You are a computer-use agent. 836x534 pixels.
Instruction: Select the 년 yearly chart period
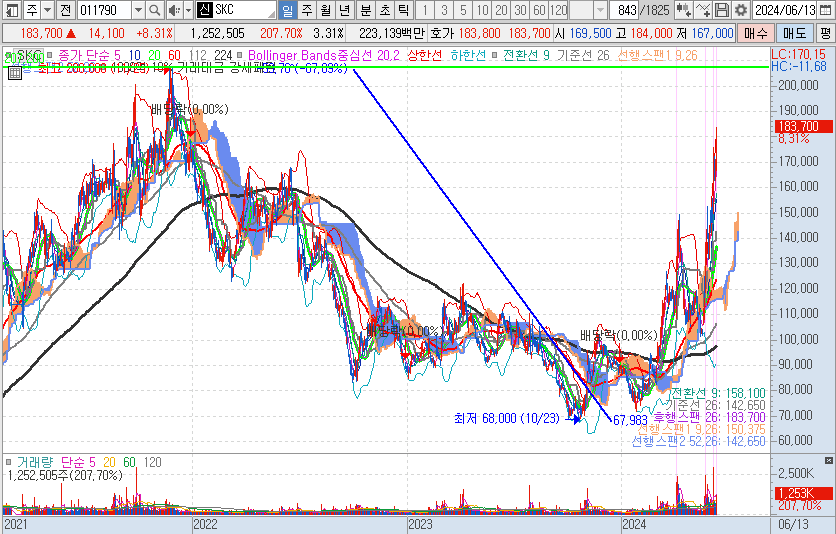345,10
